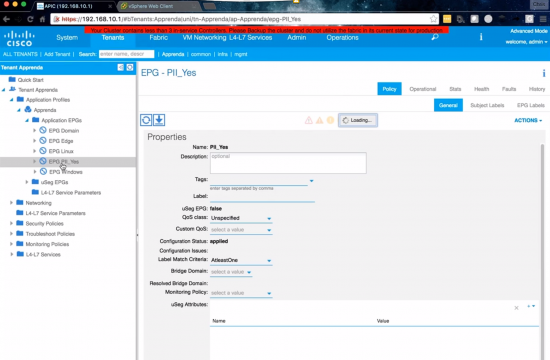
Task: Open the Monitoring Policy dropdown
Action: point(269,293)
